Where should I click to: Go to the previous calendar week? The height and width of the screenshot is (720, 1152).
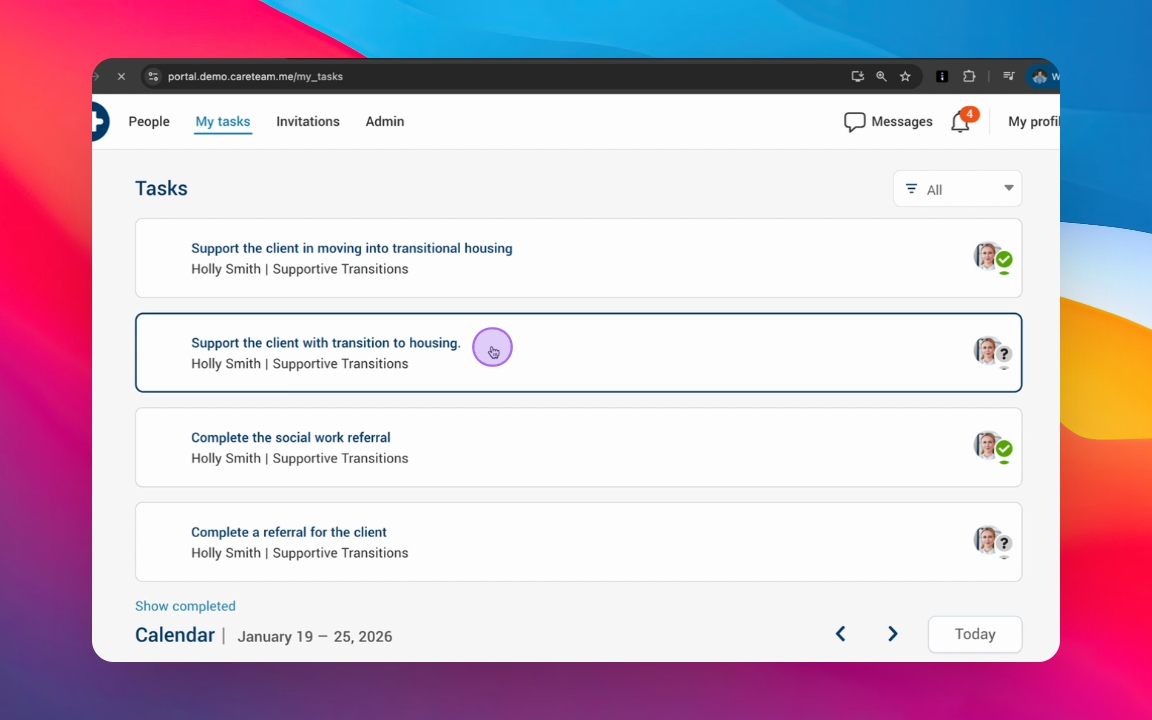[840, 634]
